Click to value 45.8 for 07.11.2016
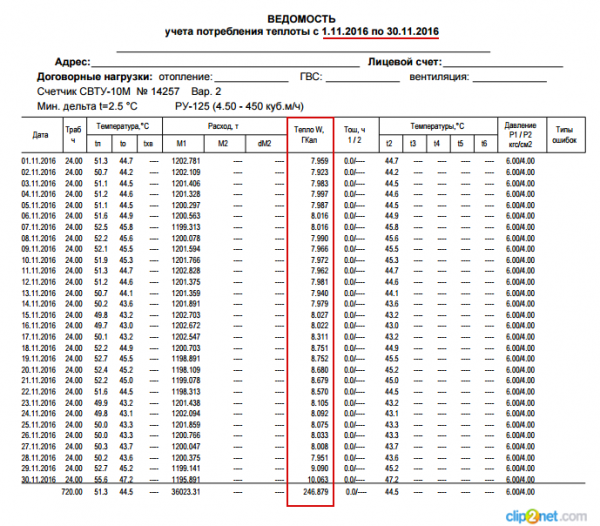This screenshot has height=526, width=600. coord(126,227)
